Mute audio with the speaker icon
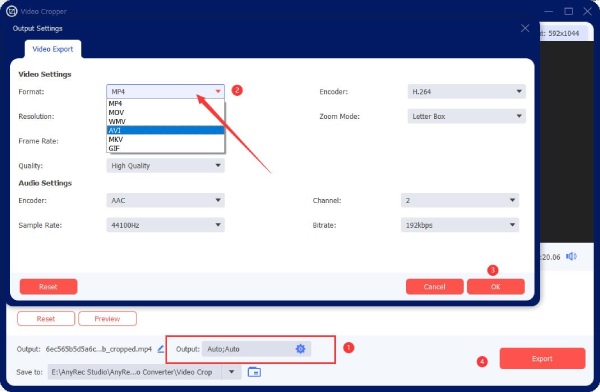 coord(571,256)
